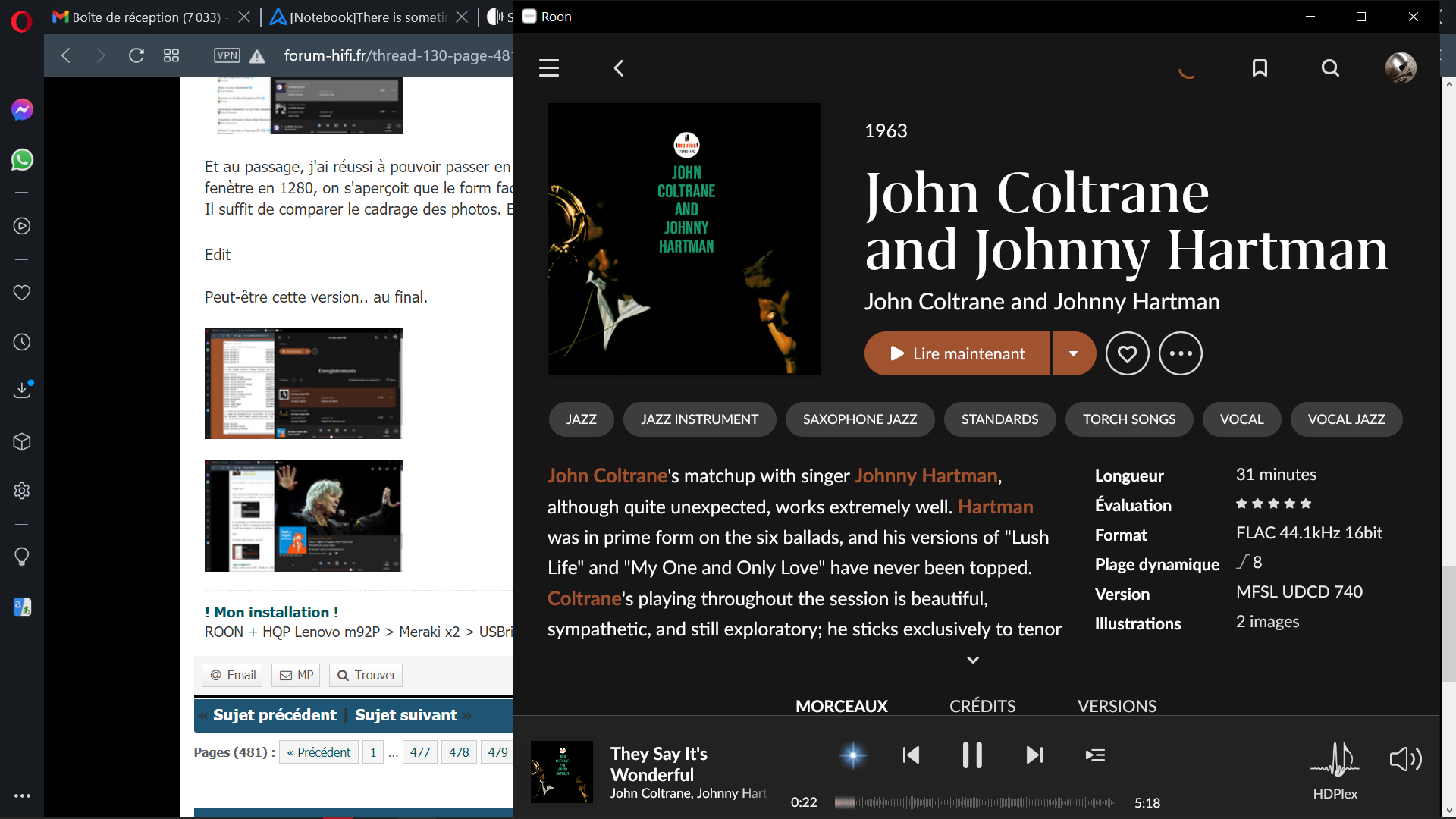This screenshot has height=819, width=1456.
Task: Open Roon bookmarks
Action: coord(1260,68)
